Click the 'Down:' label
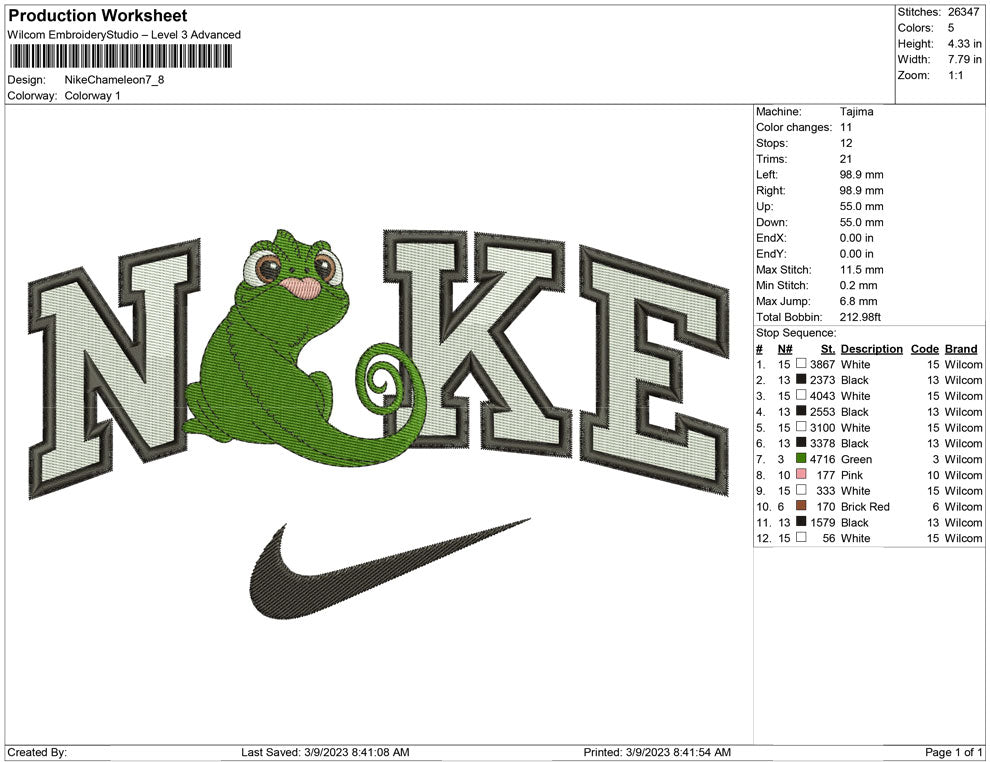Viewport: 990px width, 762px height. 772,222
